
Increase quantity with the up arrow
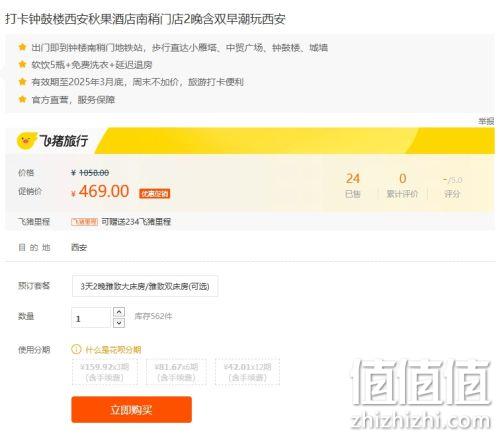[x=119, y=312]
